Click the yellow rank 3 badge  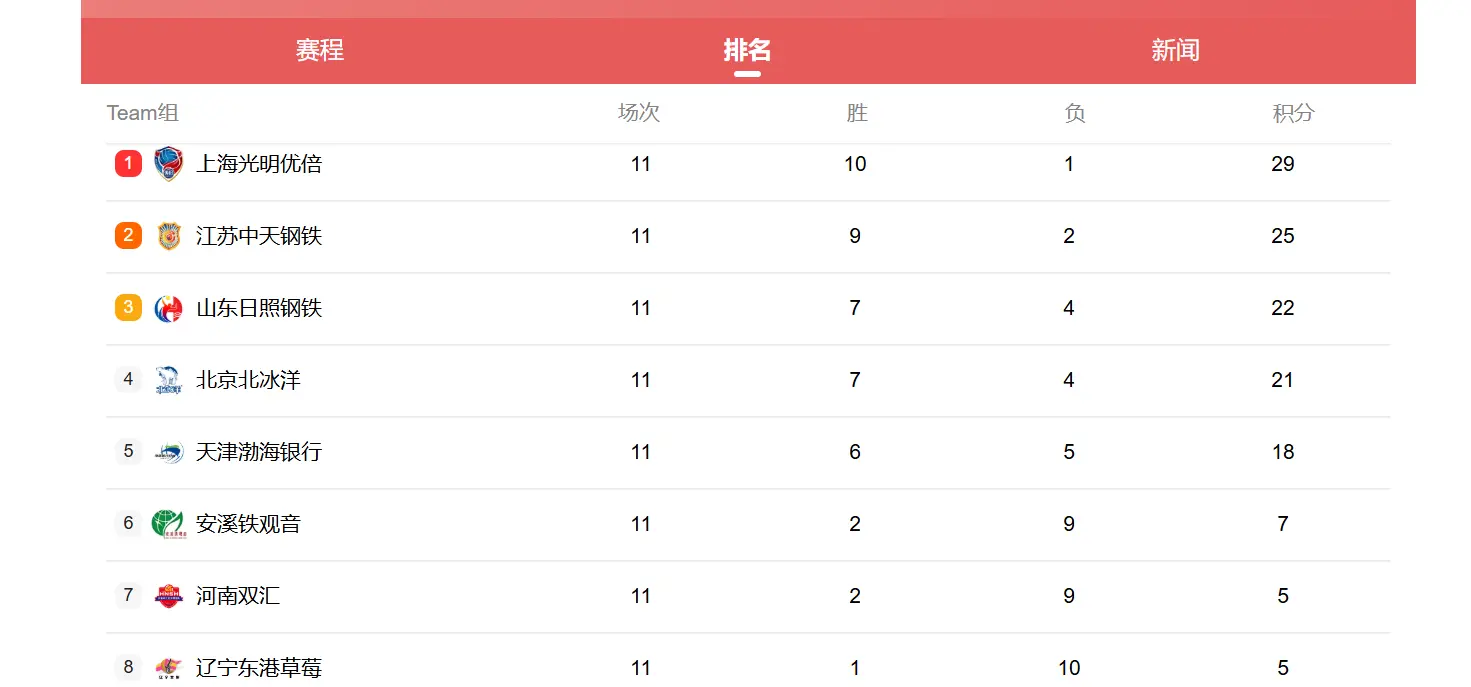(x=128, y=308)
